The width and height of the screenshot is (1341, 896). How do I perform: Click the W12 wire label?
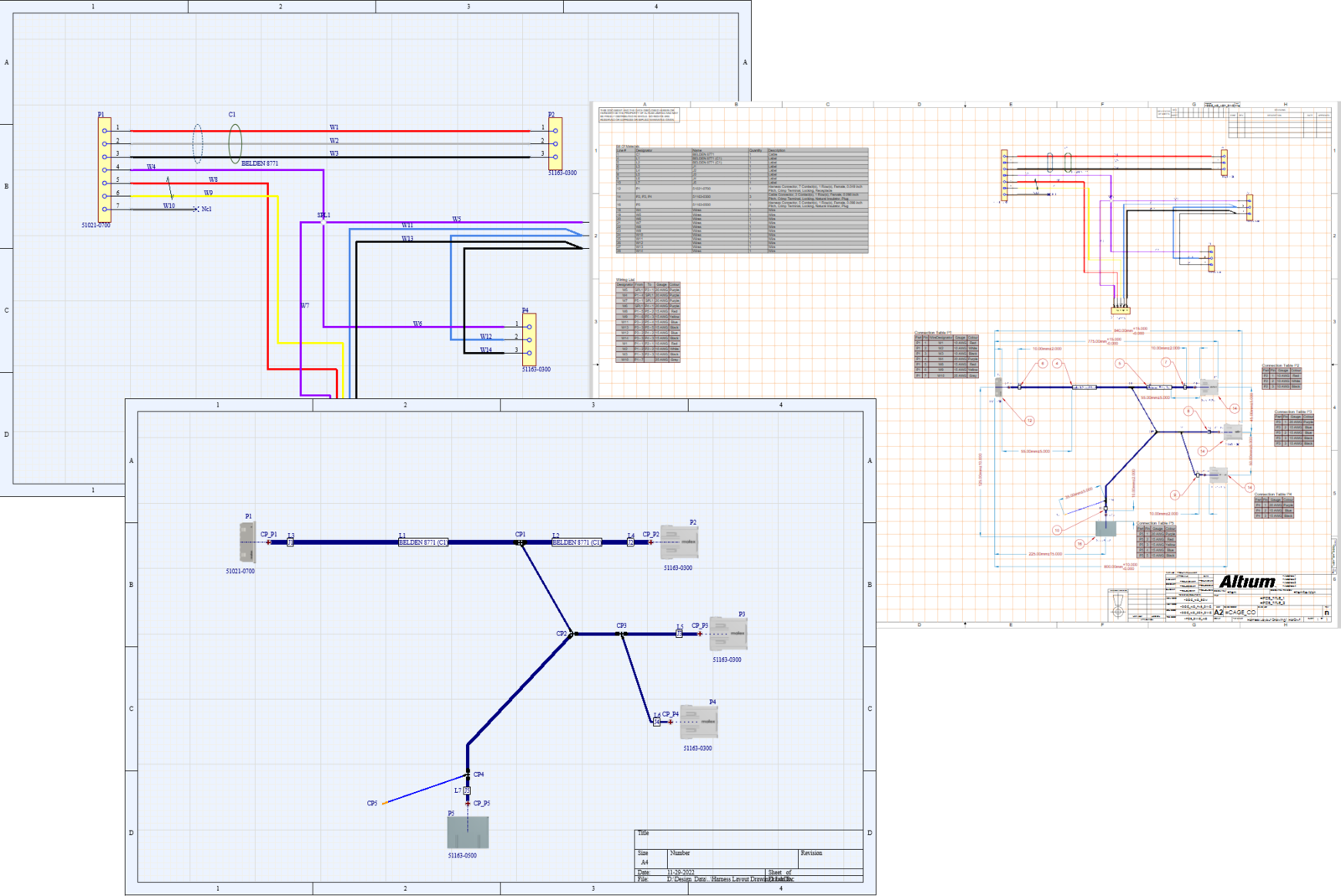[486, 337]
